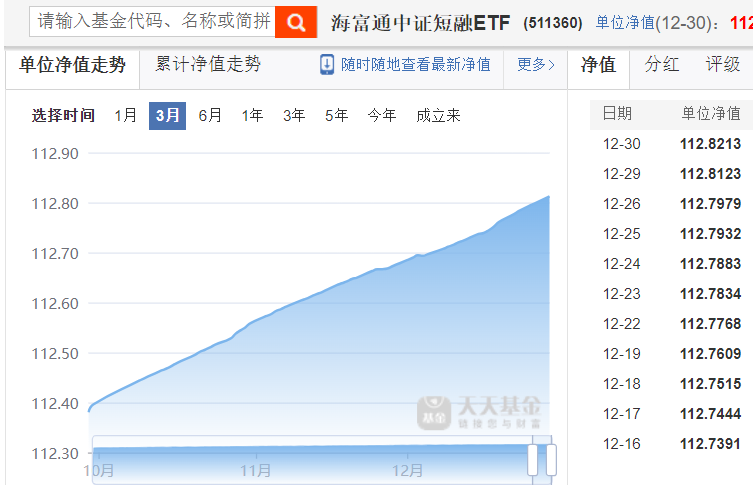Click the mobile phone icon beside 随时随地查看最新净值

coord(327,64)
